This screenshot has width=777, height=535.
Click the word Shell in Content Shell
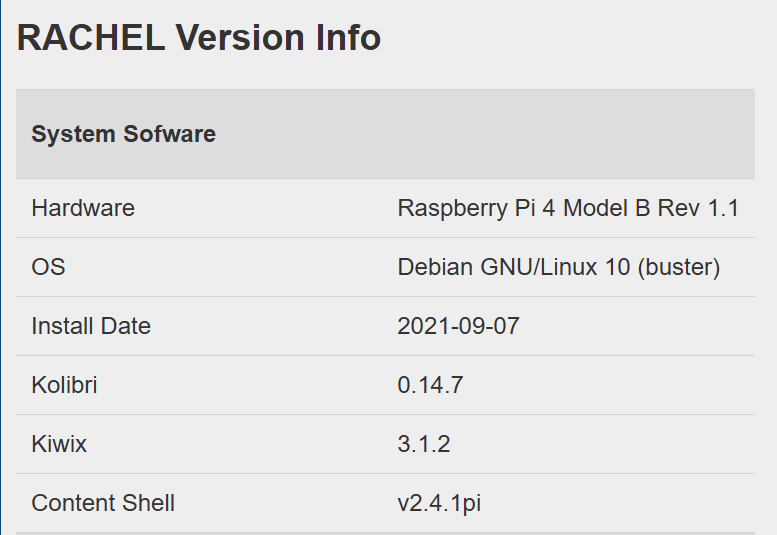click(149, 503)
